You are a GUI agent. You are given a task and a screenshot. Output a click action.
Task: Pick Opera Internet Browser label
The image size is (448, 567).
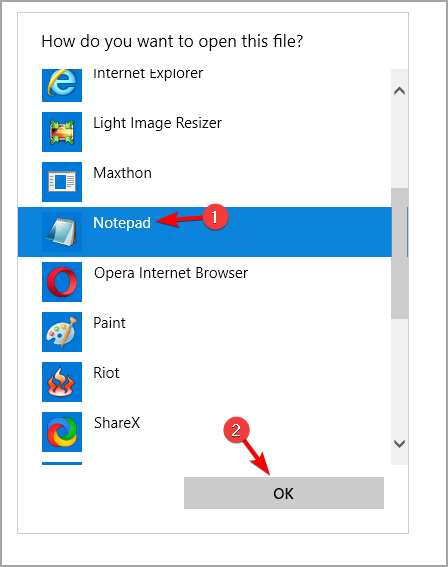click(171, 273)
